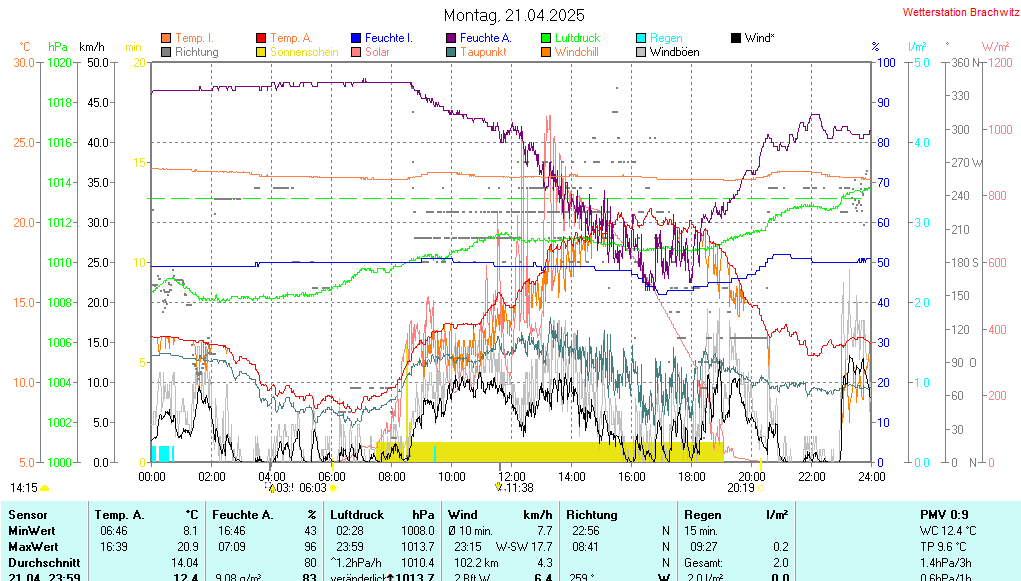Click the solar noon marker at 11:38
This screenshot has width=1021, height=581.
coord(499,487)
